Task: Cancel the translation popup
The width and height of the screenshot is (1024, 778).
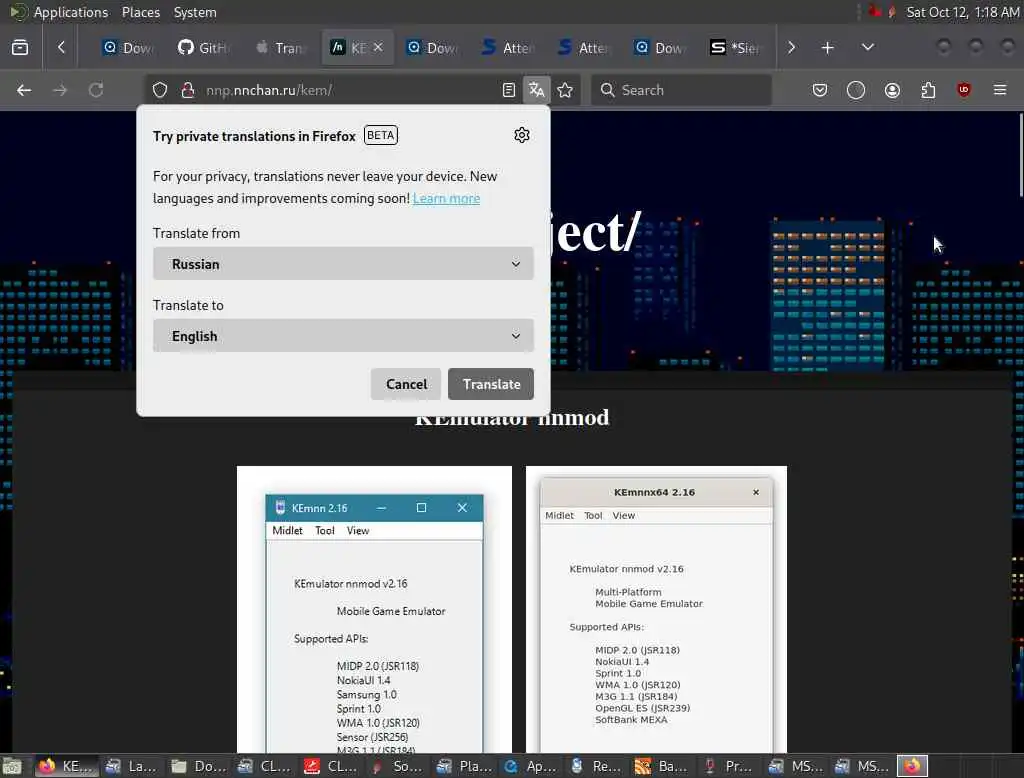Action: coord(406,384)
